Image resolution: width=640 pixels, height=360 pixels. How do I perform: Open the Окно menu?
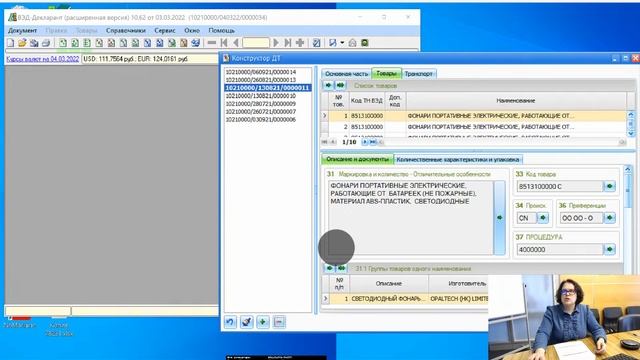(x=192, y=30)
